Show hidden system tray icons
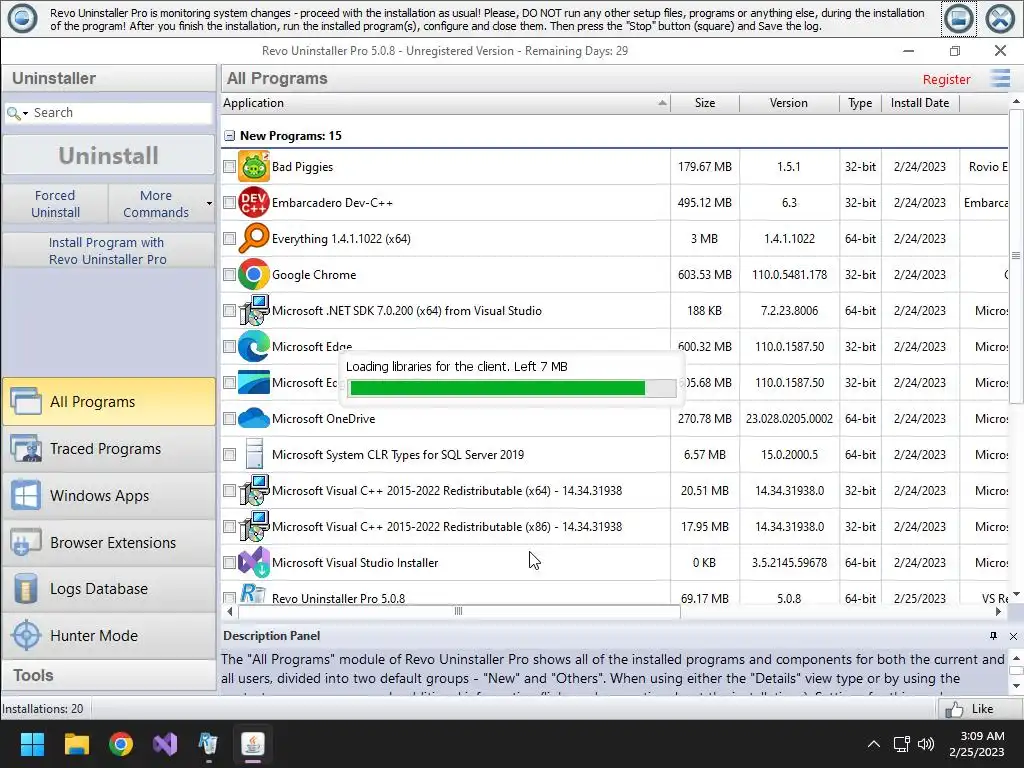Viewport: 1024px width, 768px height. (x=873, y=744)
